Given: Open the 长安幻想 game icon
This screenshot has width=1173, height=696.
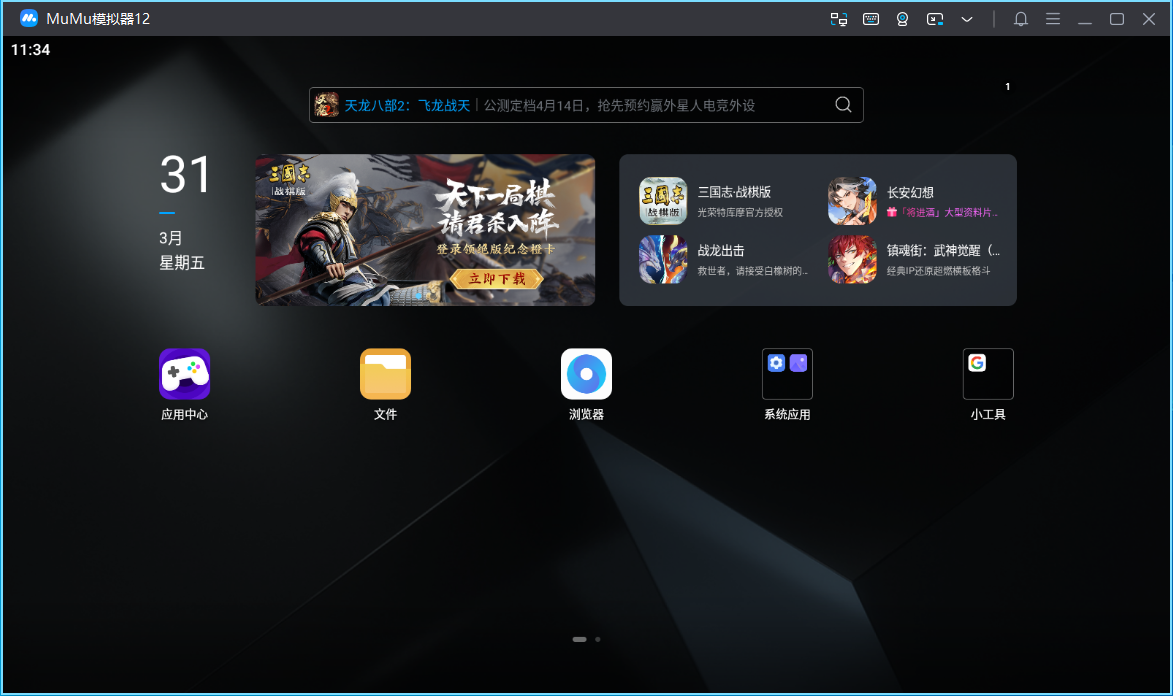Looking at the screenshot, I should click(852, 201).
